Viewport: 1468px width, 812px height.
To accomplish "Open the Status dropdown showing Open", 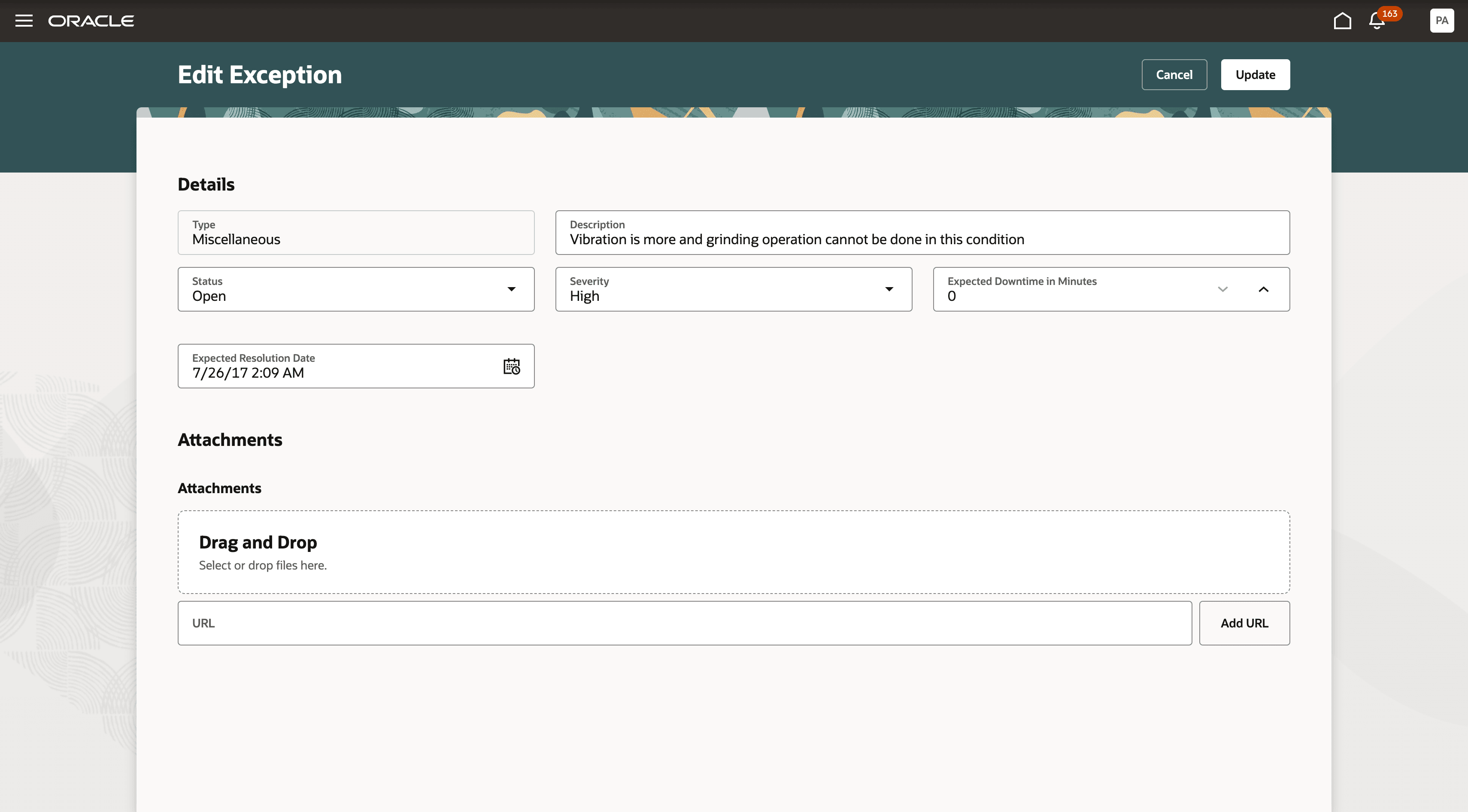I will [x=512, y=289].
